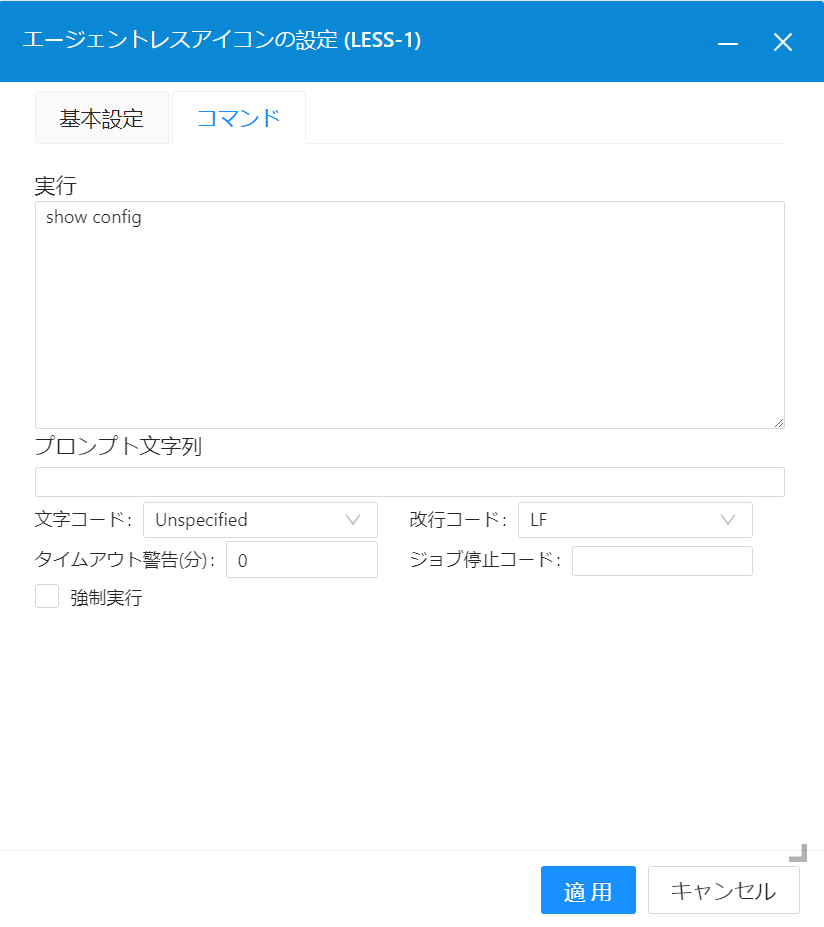Click the empty ジョブ停止コード field

[x=662, y=560]
